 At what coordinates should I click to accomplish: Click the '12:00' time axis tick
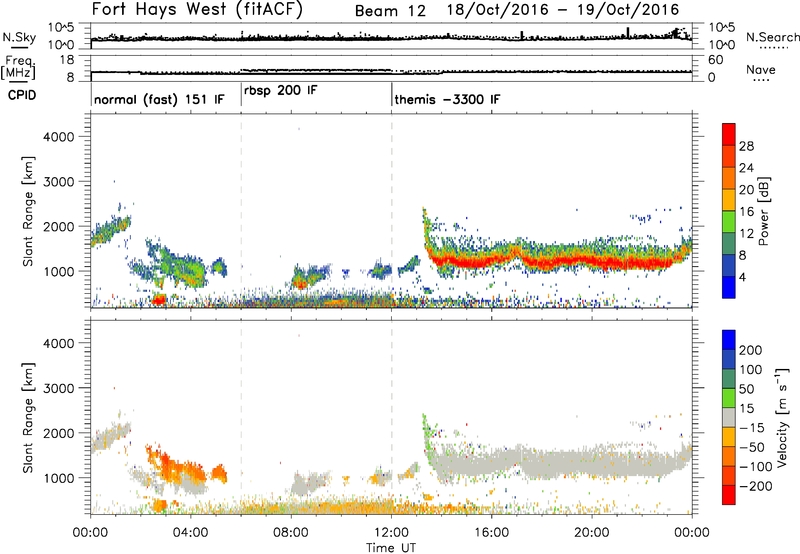(x=391, y=533)
